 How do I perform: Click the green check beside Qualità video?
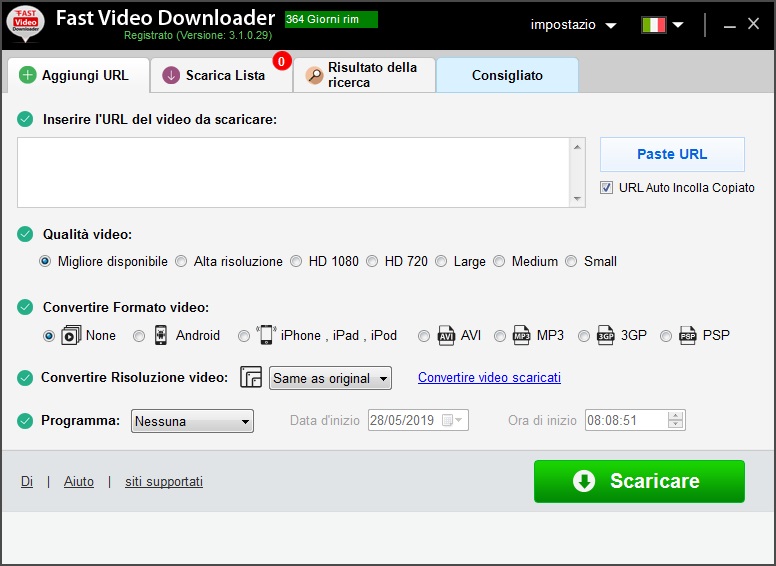(25, 234)
